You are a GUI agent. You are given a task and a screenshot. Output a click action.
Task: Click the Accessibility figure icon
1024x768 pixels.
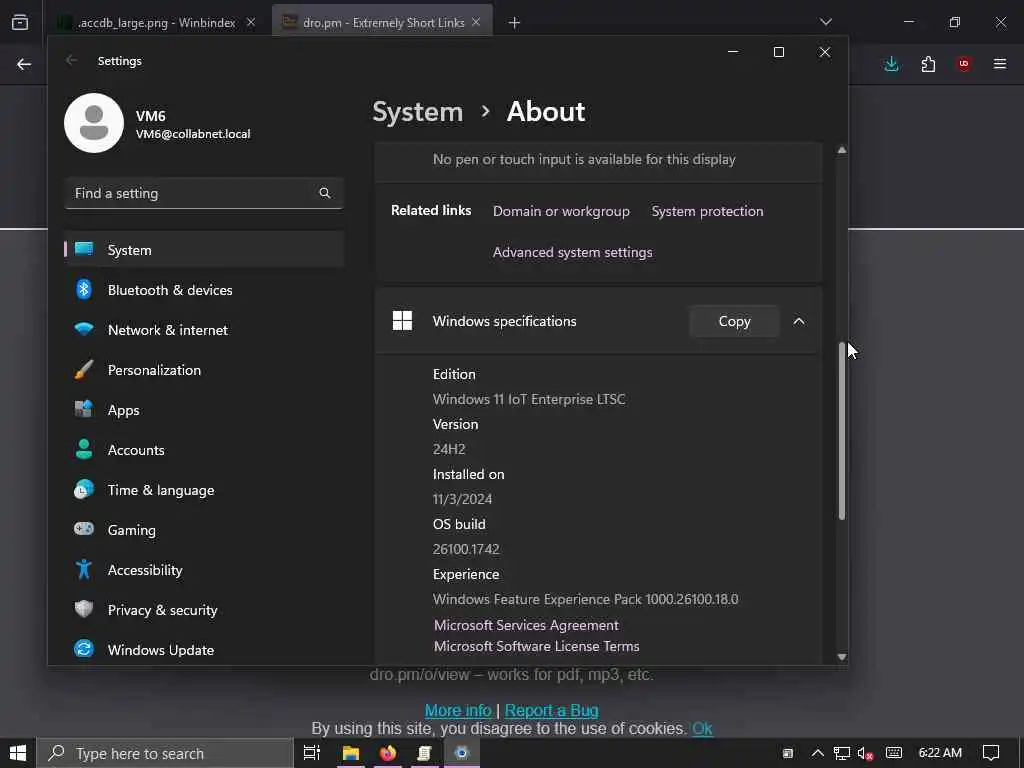click(84, 569)
